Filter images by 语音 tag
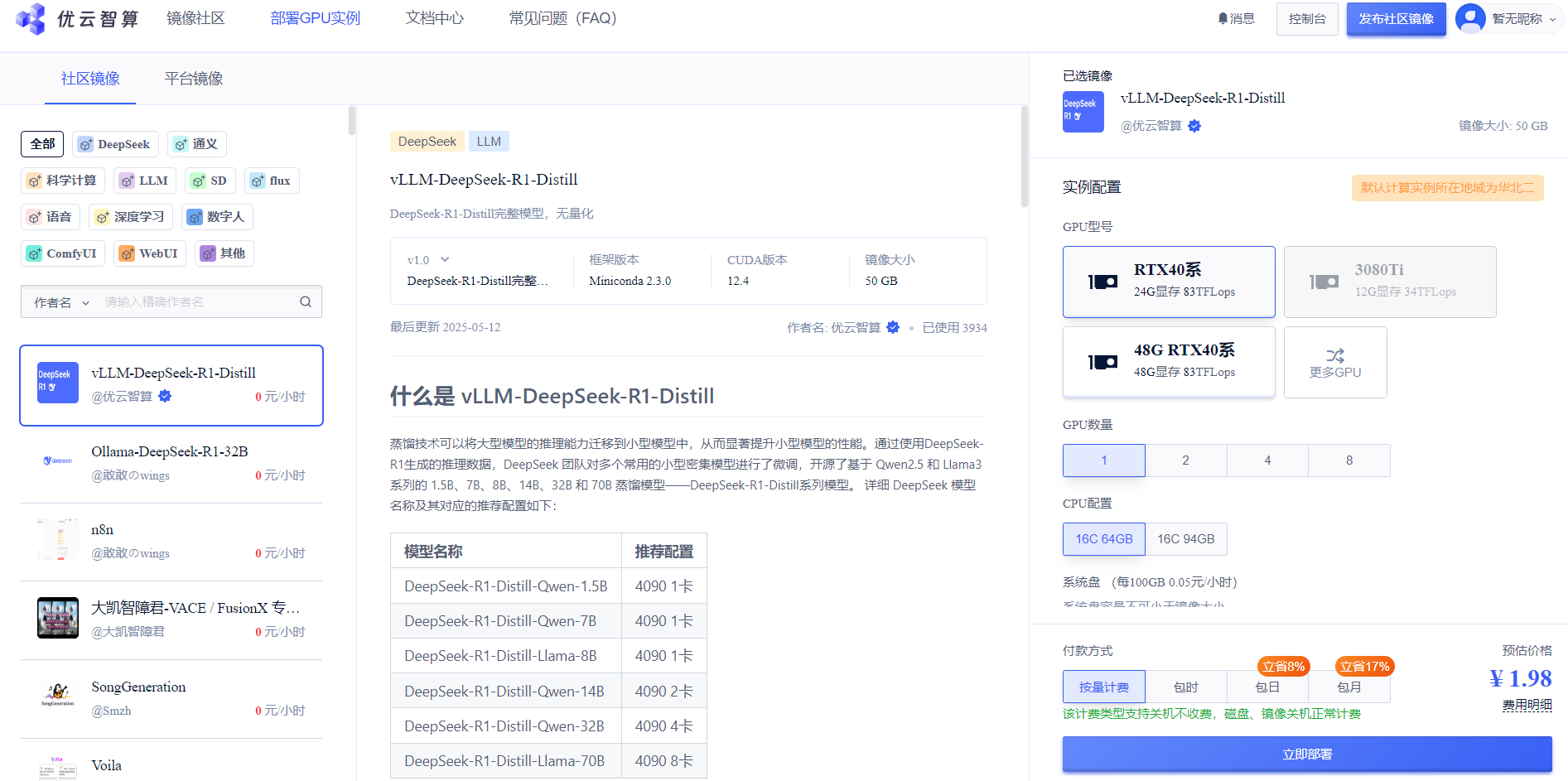The width and height of the screenshot is (1568, 781). [51, 217]
